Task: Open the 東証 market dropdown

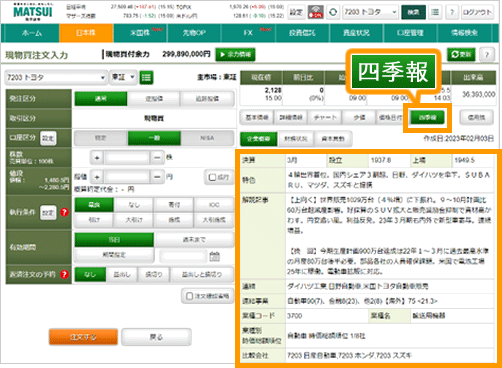Action: click(x=123, y=77)
